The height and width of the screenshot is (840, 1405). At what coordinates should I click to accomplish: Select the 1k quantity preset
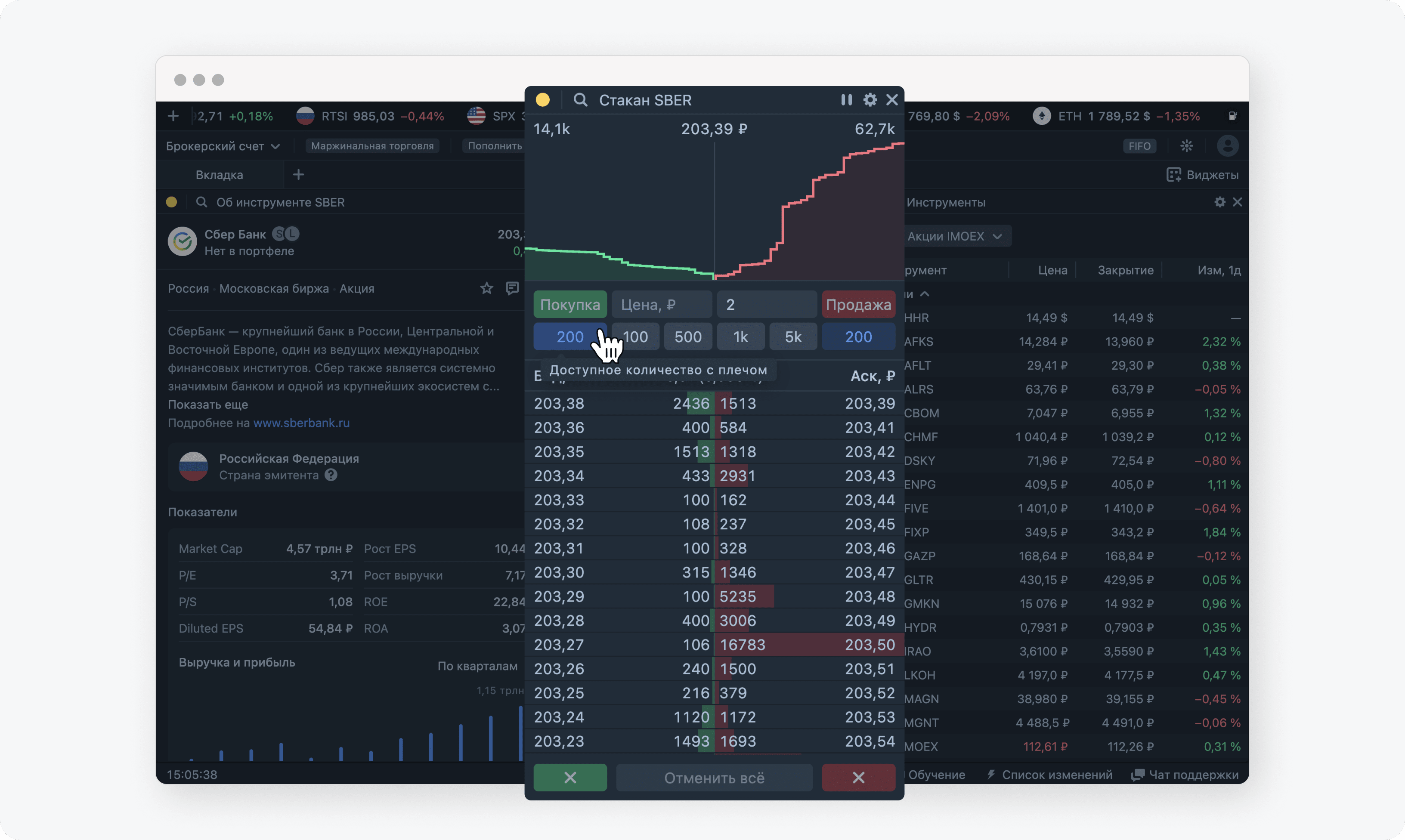[740, 337]
